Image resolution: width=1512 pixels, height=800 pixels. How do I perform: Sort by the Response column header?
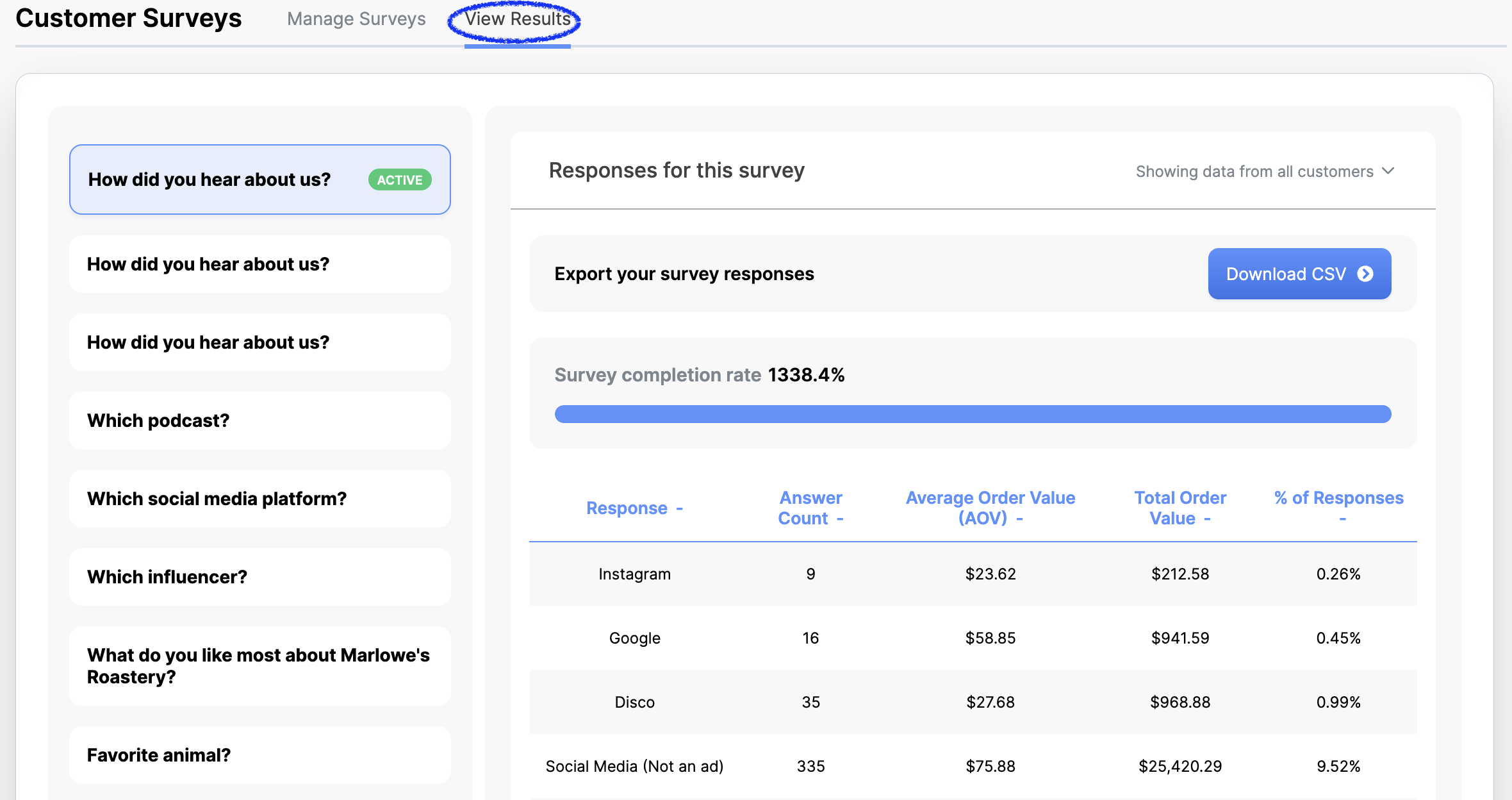634,508
